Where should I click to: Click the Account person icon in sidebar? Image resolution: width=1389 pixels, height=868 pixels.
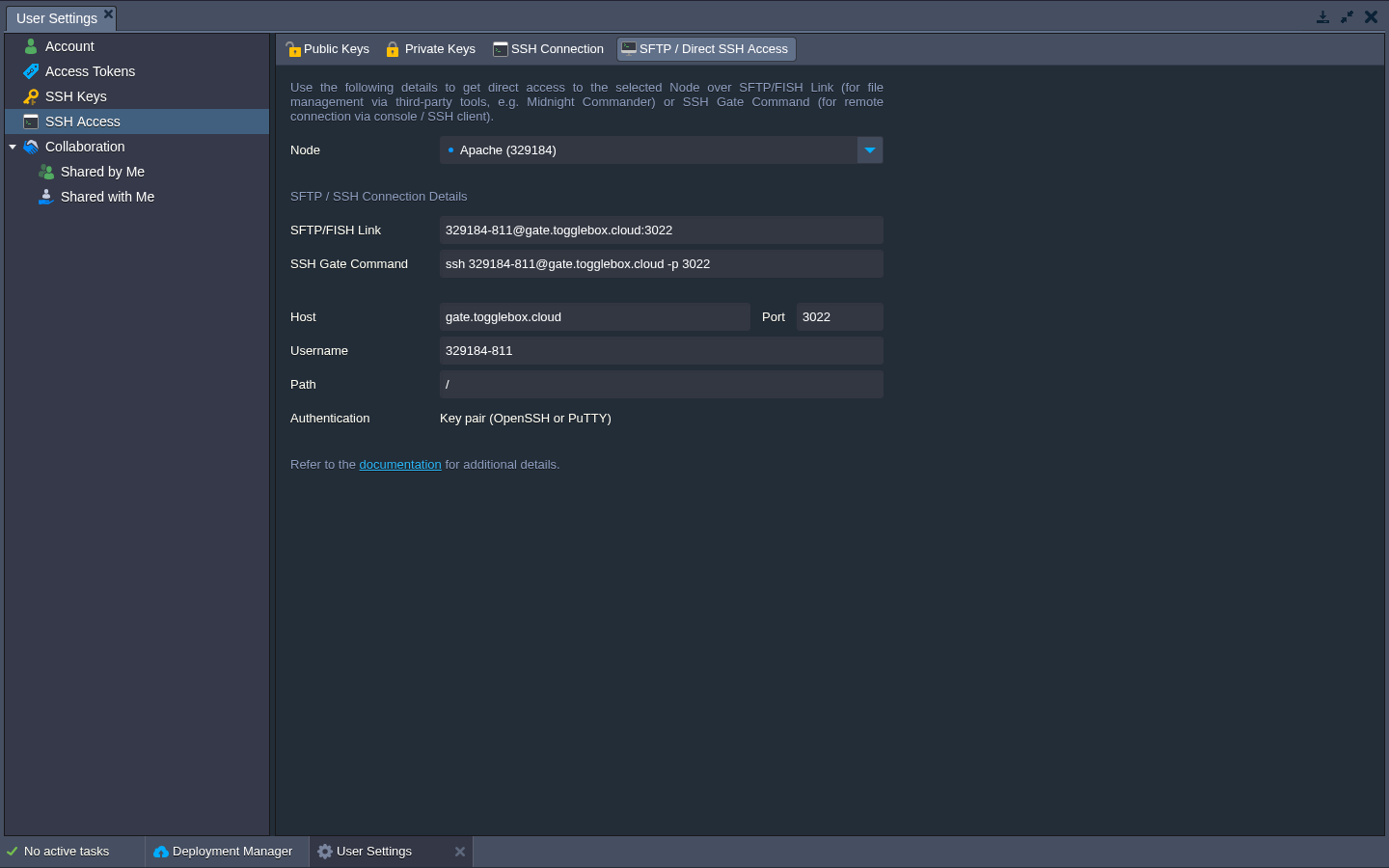[31, 46]
